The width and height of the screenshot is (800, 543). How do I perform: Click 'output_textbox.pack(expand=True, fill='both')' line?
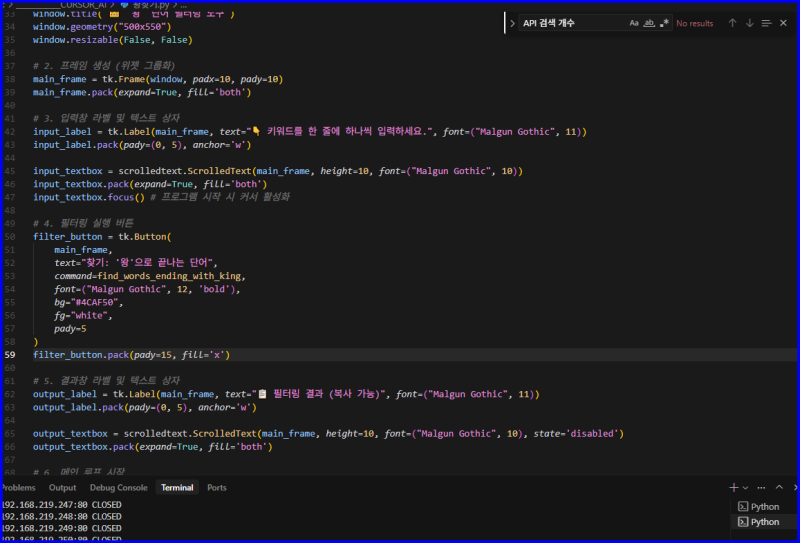153,447
